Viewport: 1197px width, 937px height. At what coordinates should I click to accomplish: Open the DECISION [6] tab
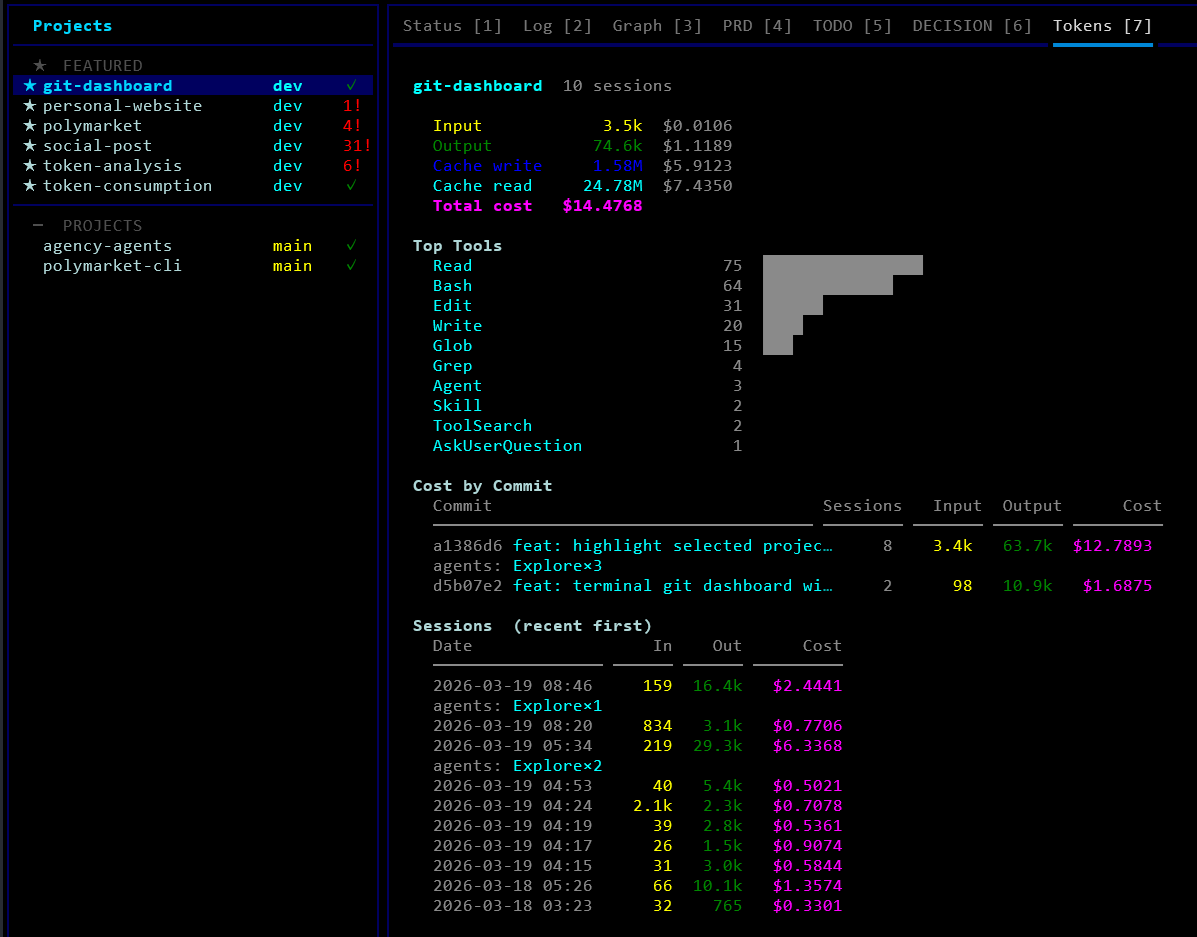(x=971, y=26)
